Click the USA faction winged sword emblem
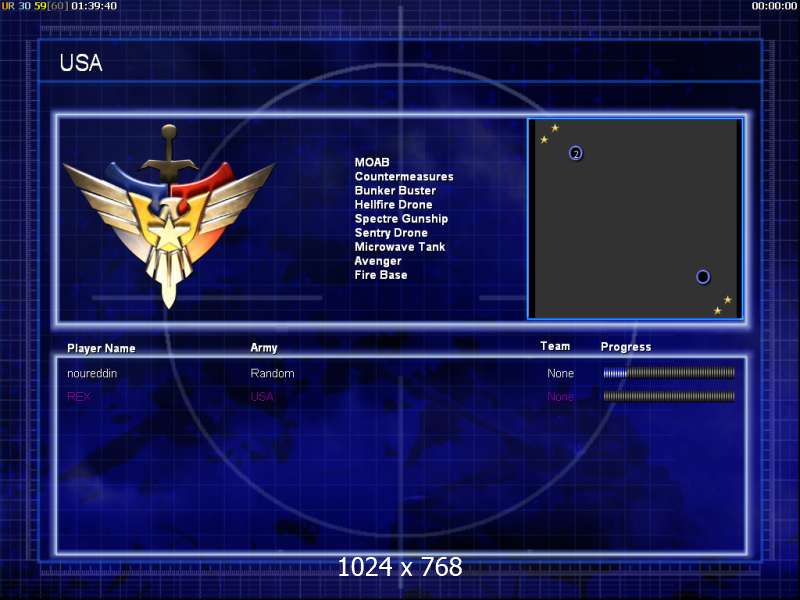 click(169, 215)
